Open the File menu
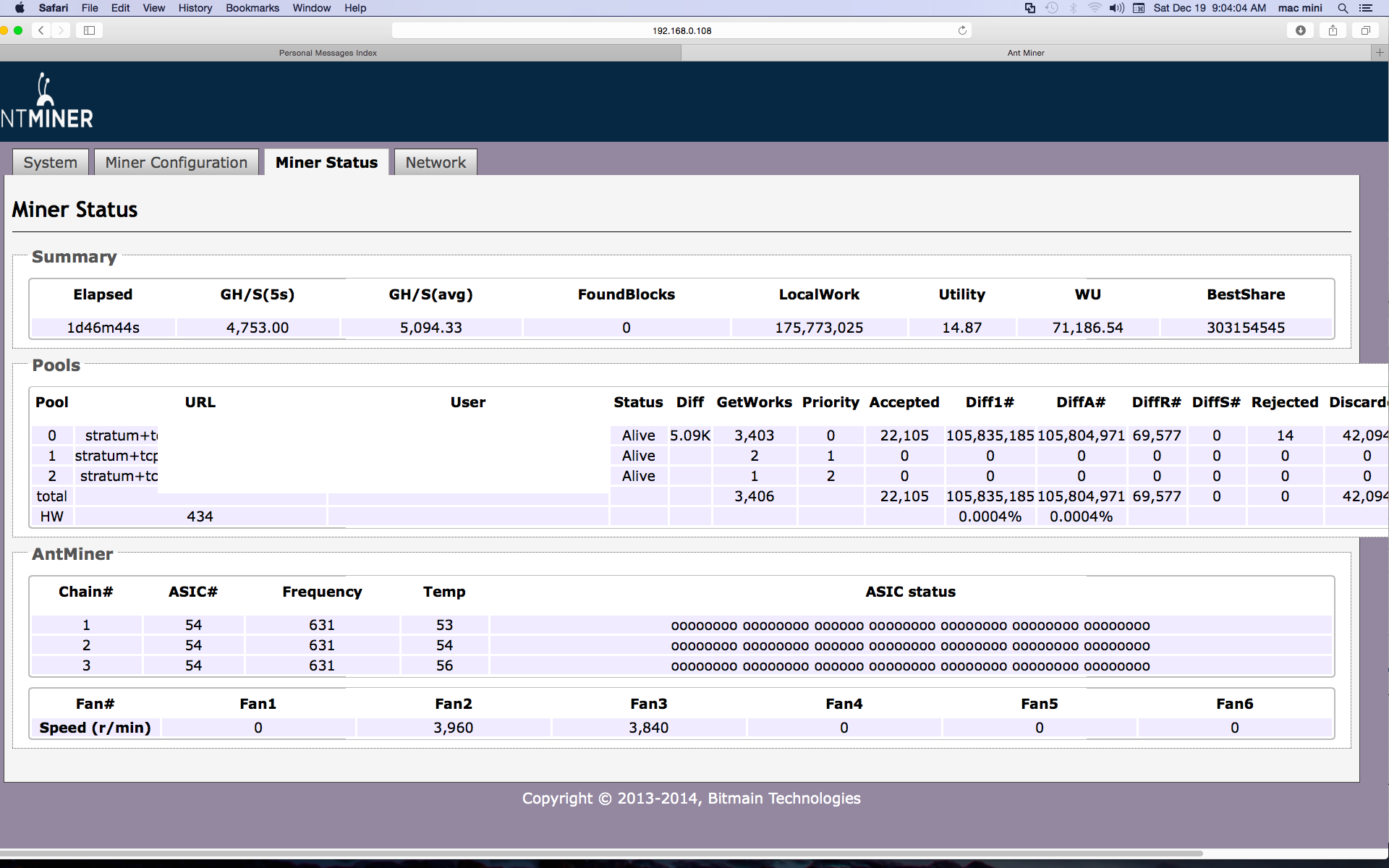The width and height of the screenshot is (1389, 868). coord(90,8)
